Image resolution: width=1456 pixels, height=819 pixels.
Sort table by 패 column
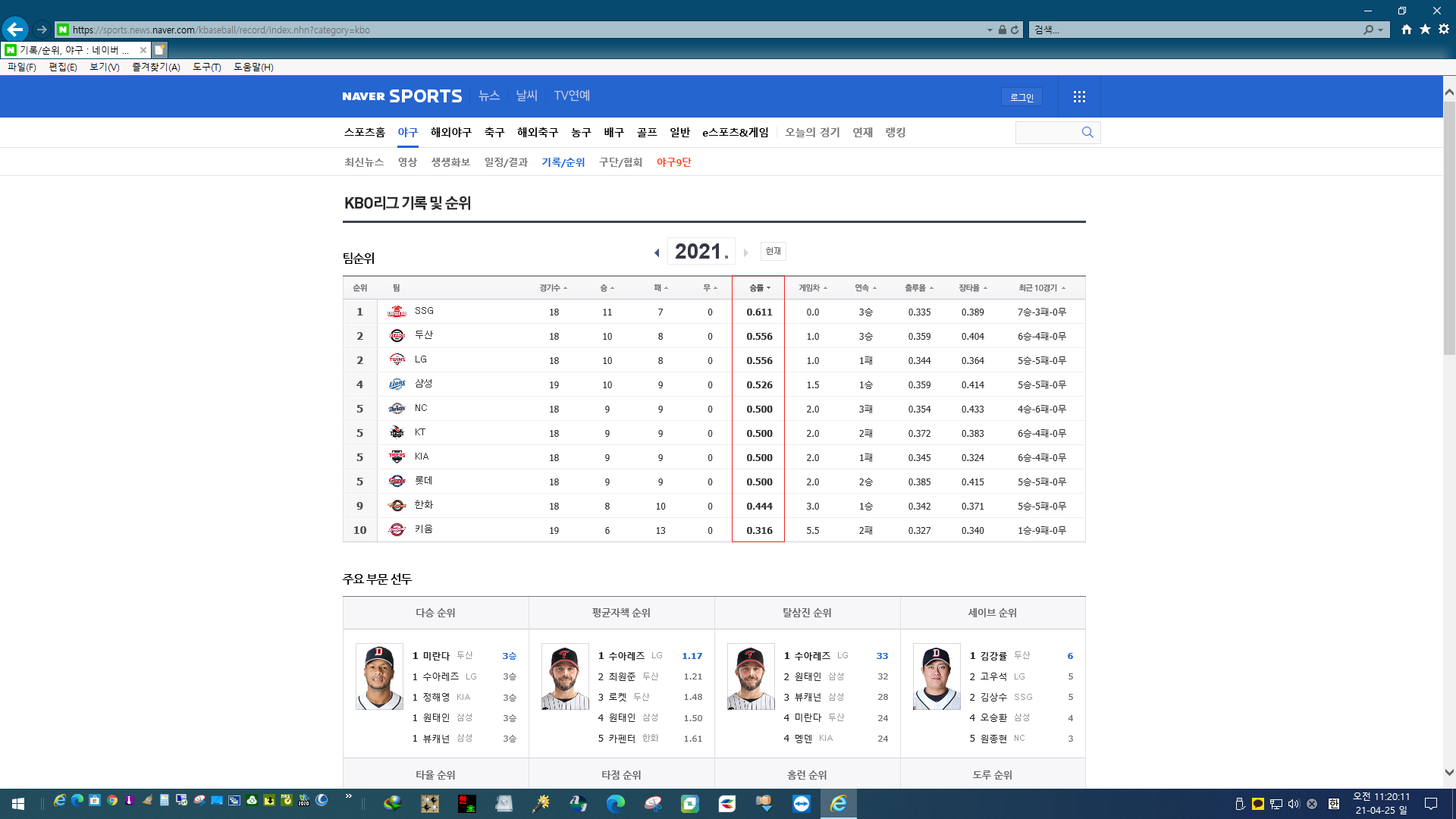tap(661, 288)
